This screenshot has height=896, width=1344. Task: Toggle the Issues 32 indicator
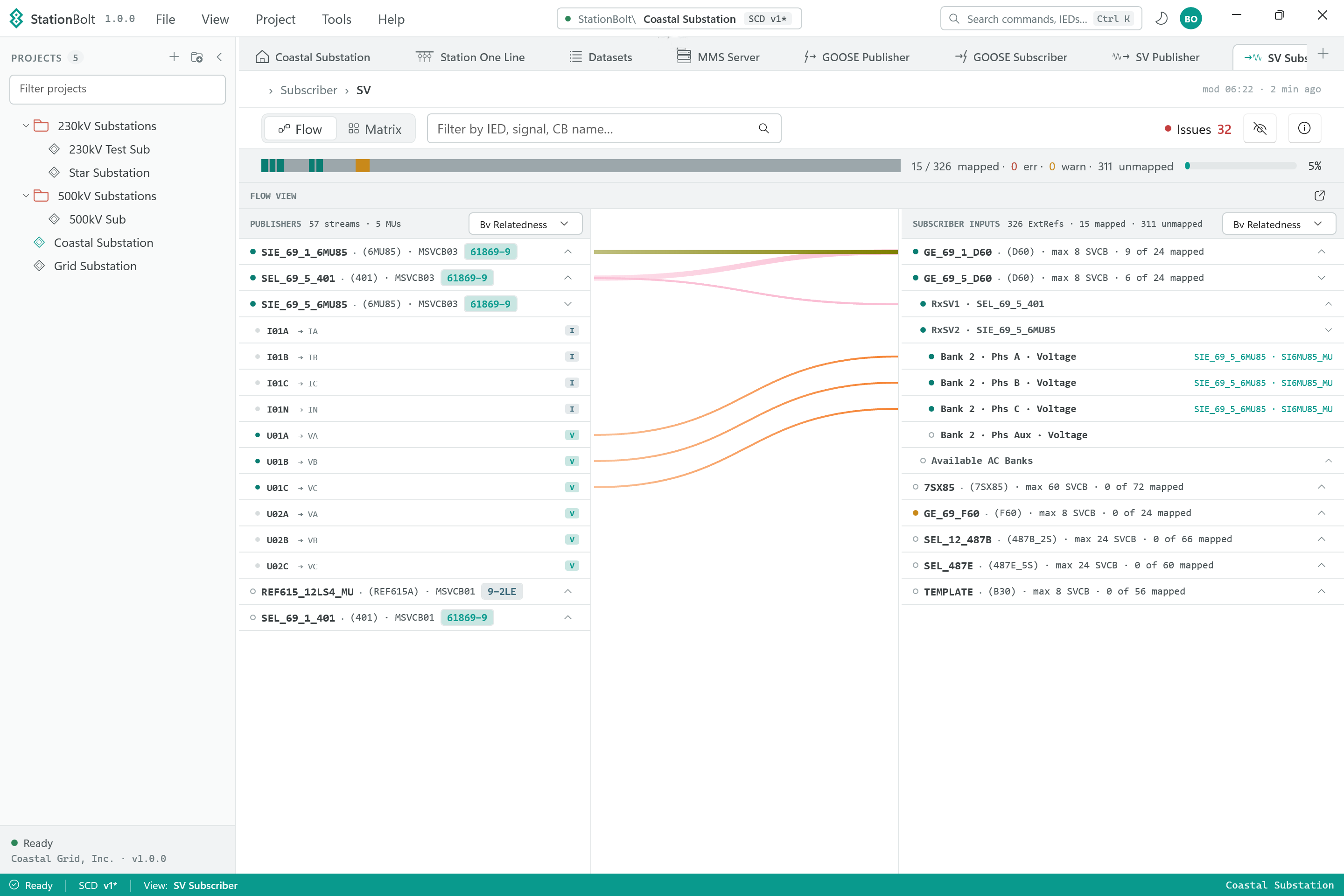pos(1198,129)
